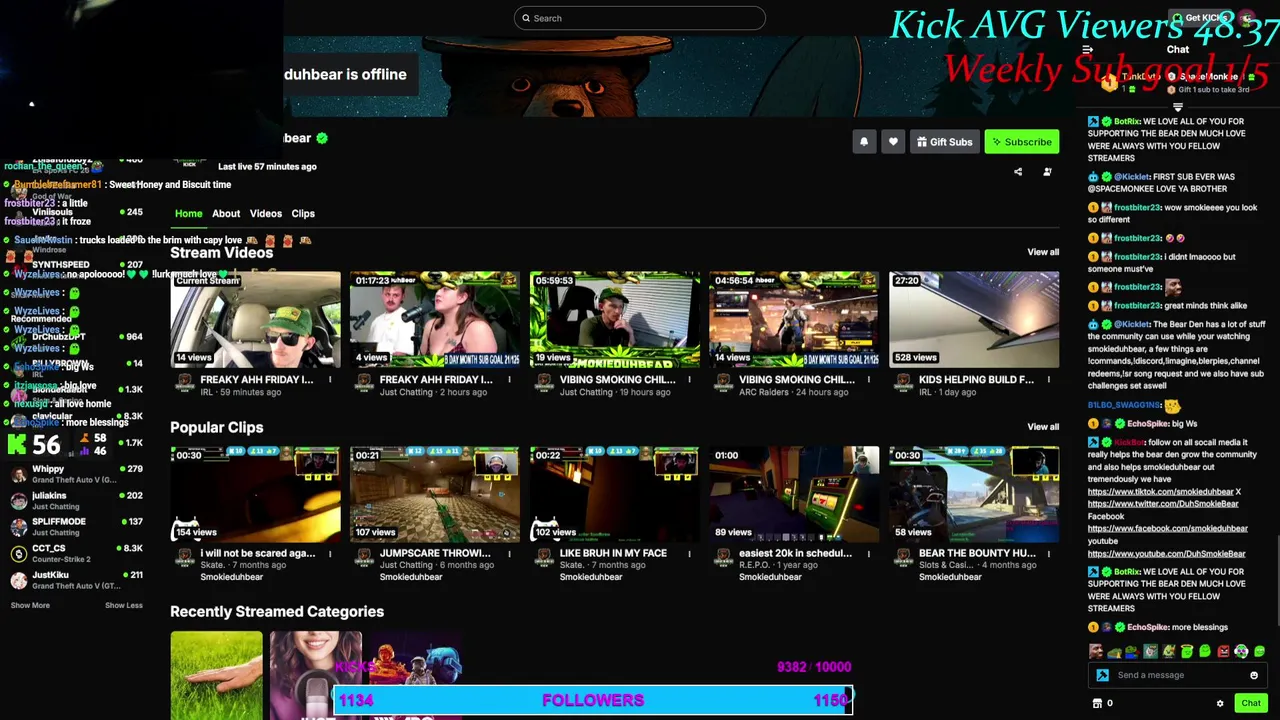Open JustKiku channel in sidebar
Viewport: 1280px width, 720px height.
[x=76, y=579]
